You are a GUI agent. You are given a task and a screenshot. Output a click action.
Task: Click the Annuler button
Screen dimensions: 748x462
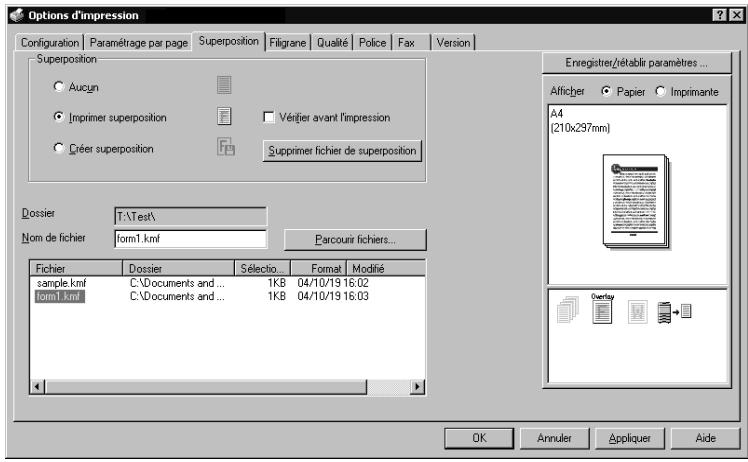tap(554, 438)
